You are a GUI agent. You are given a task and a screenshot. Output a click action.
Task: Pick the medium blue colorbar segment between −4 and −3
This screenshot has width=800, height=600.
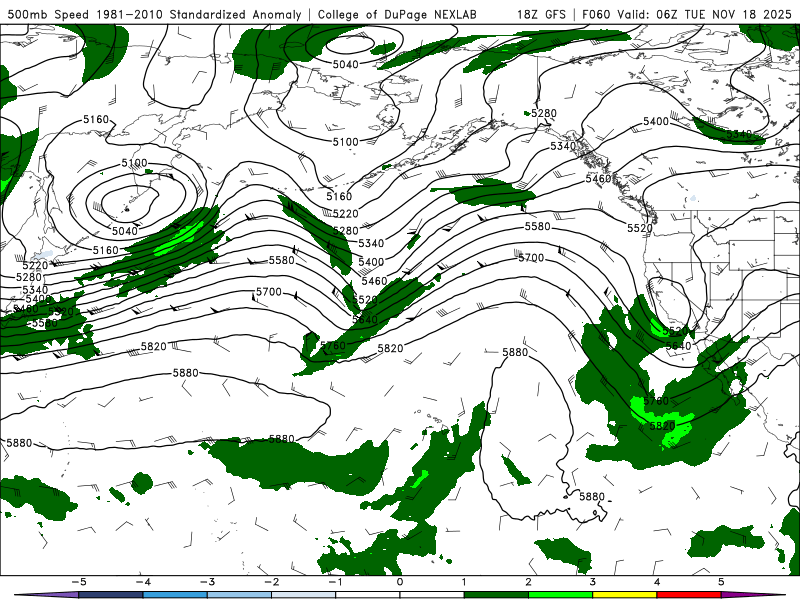click(175, 595)
